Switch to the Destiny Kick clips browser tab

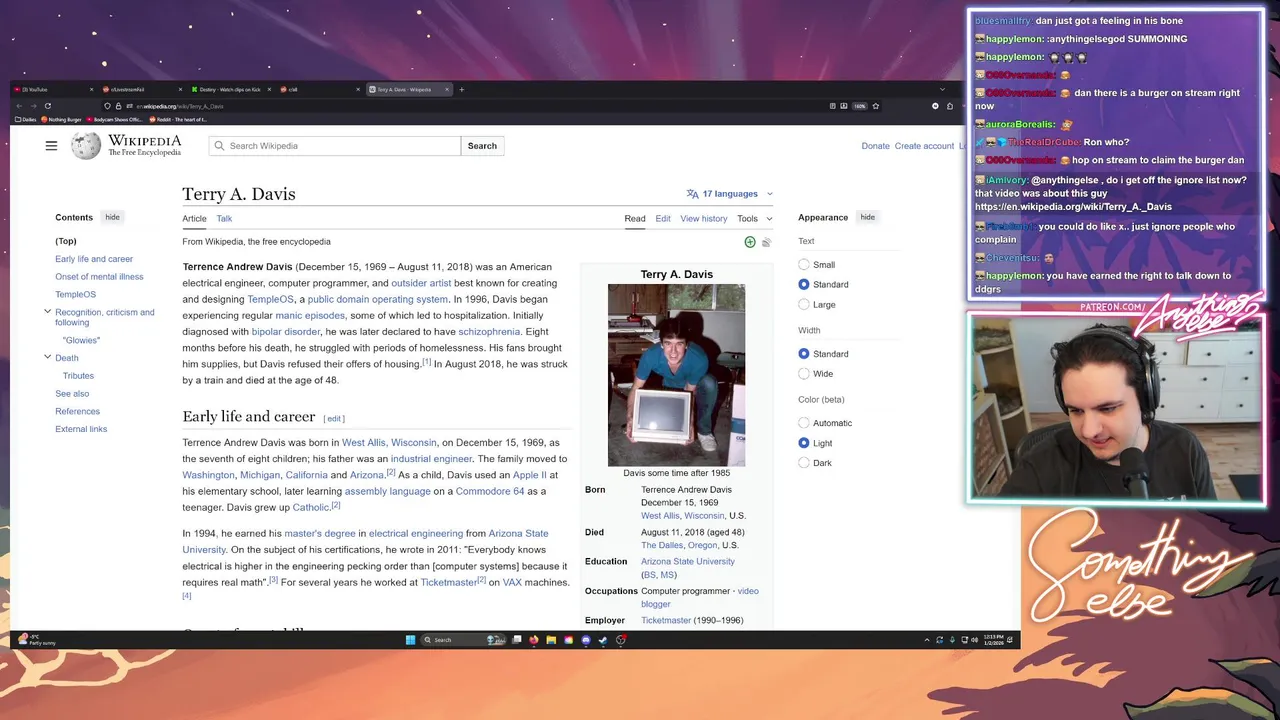coord(231,90)
